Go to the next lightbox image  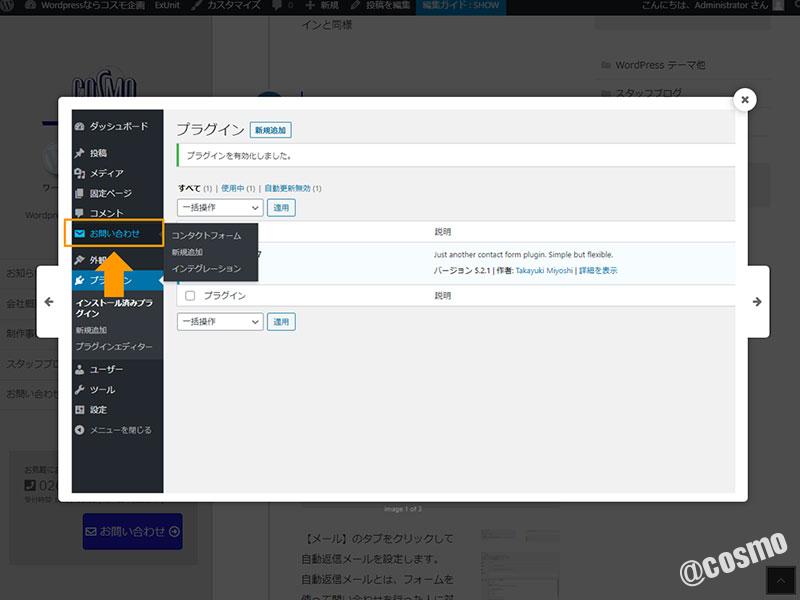tap(757, 302)
